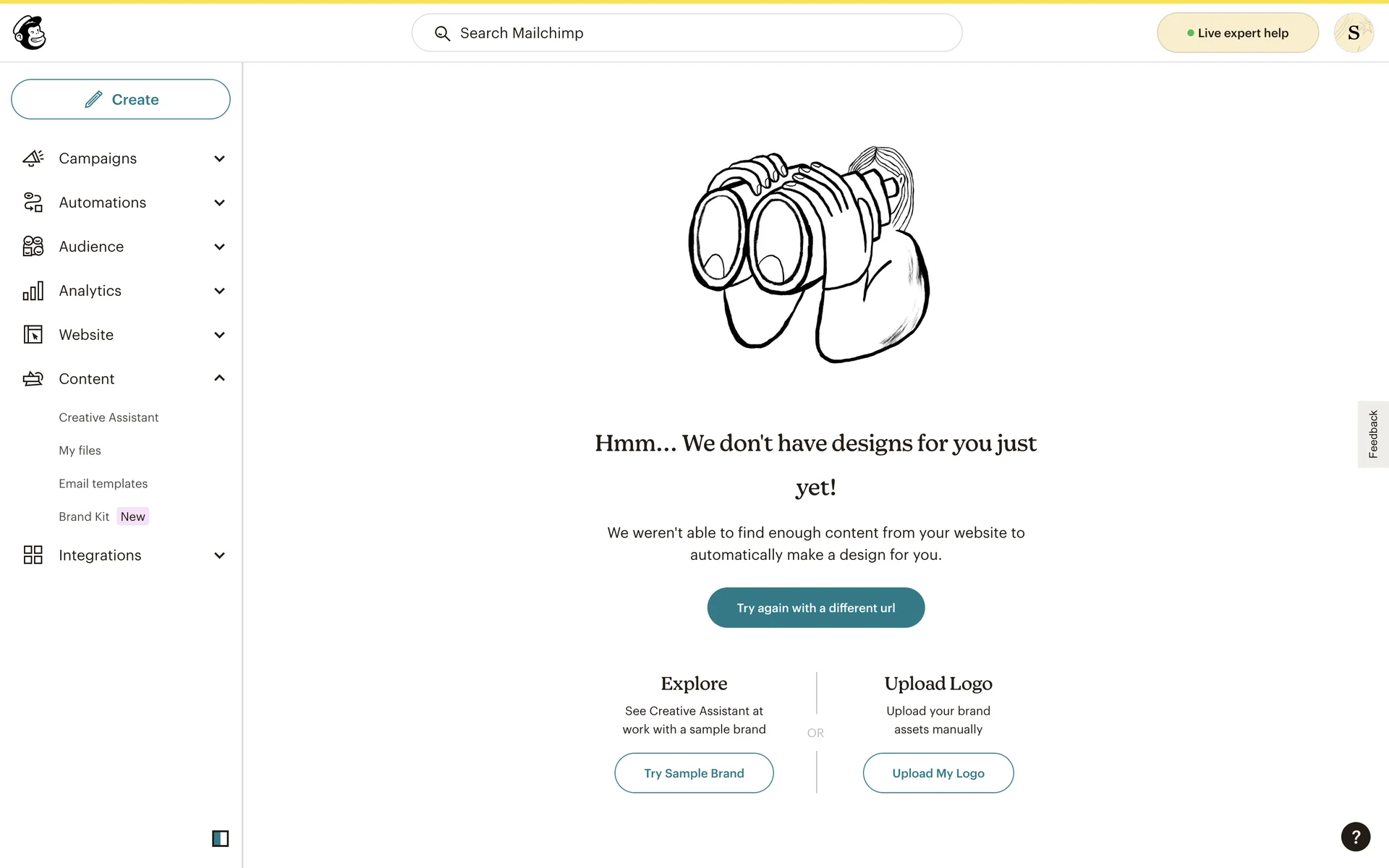Click the Automations workflow icon
The height and width of the screenshot is (868, 1389).
pos(33,203)
